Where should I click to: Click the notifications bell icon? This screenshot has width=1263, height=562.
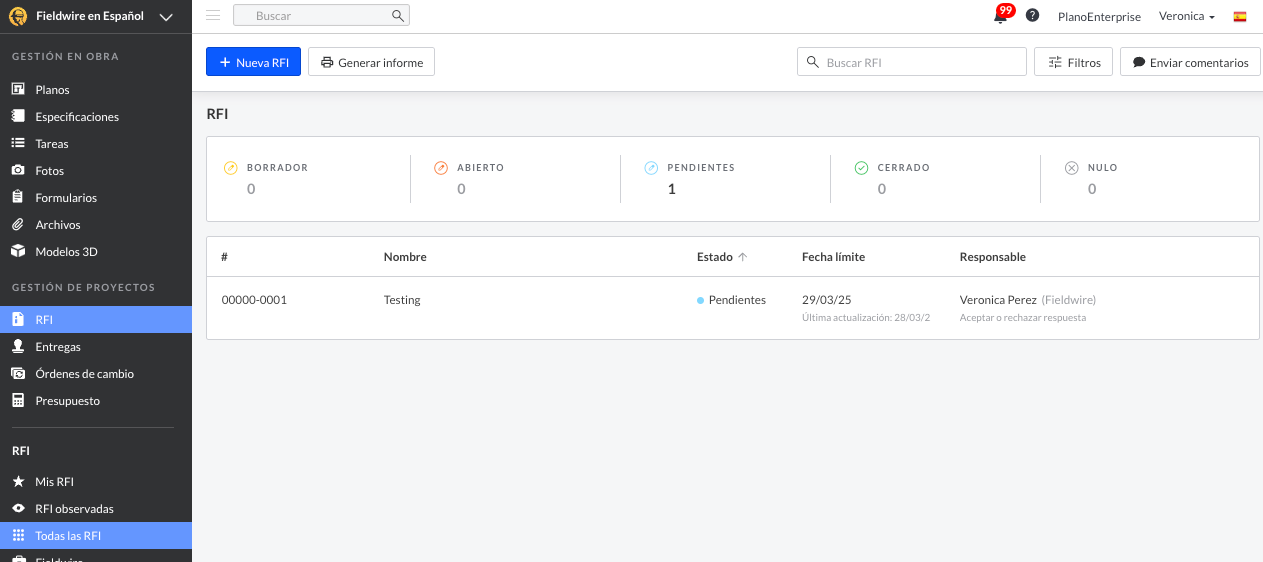[x=1000, y=17]
